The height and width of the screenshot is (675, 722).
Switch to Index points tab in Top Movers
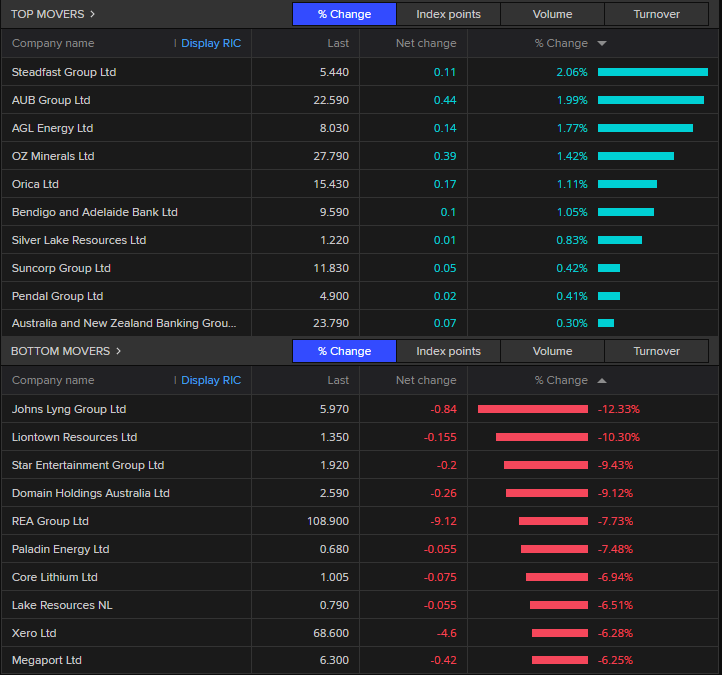pyautogui.click(x=448, y=14)
